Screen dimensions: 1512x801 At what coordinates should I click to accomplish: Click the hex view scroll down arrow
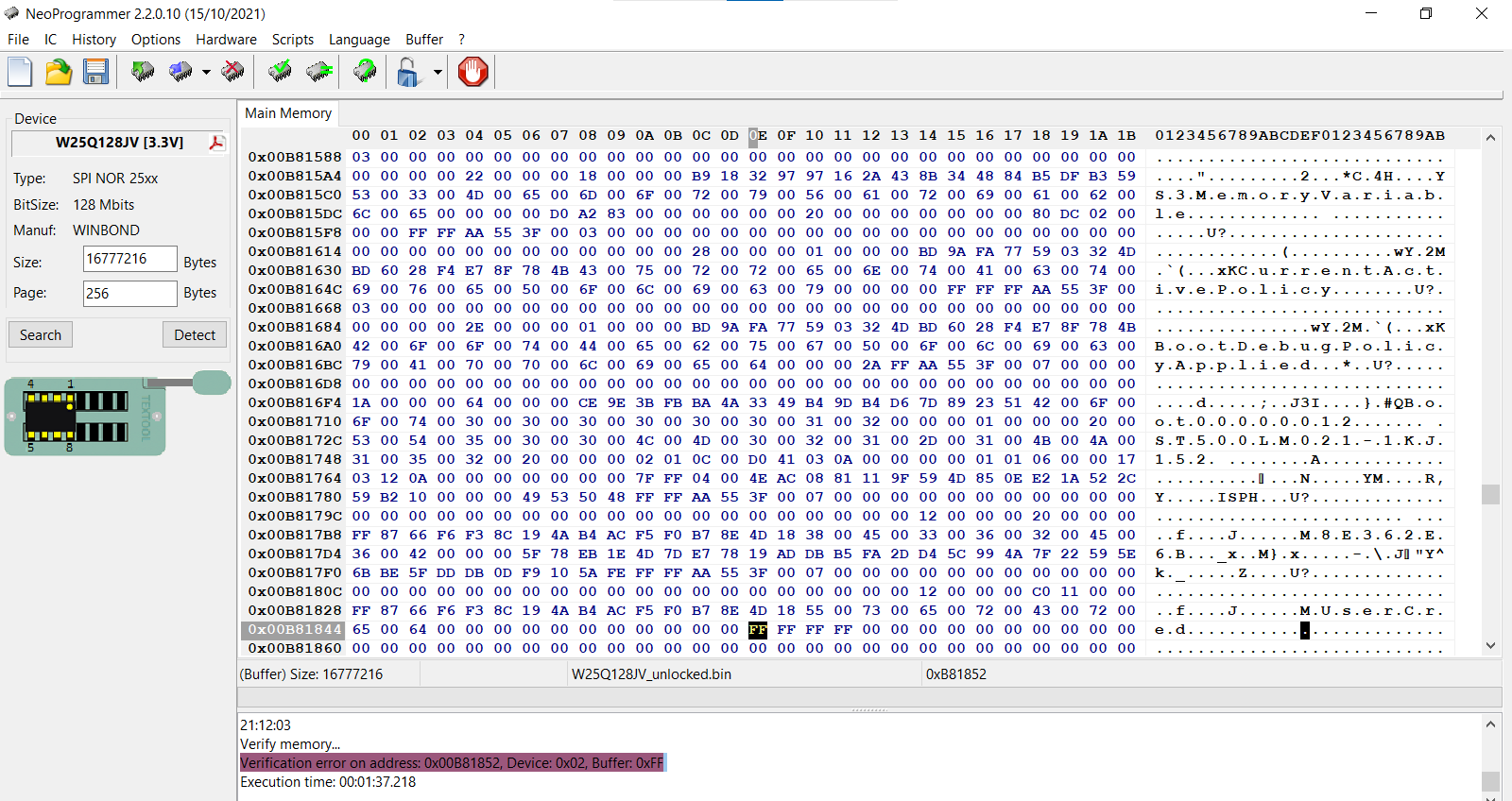pos(1490,646)
